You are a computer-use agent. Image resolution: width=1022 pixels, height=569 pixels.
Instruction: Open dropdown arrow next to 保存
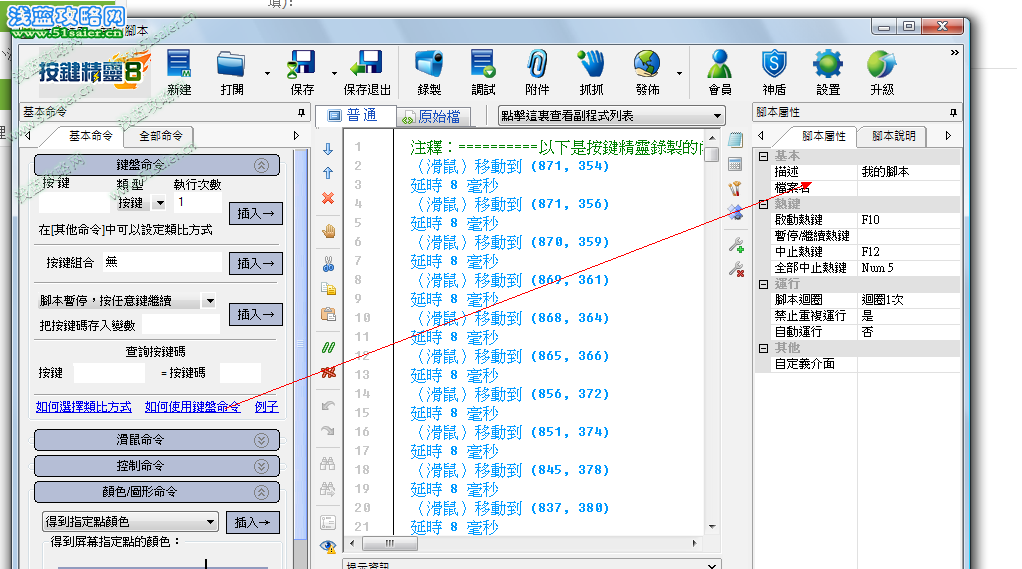334,74
